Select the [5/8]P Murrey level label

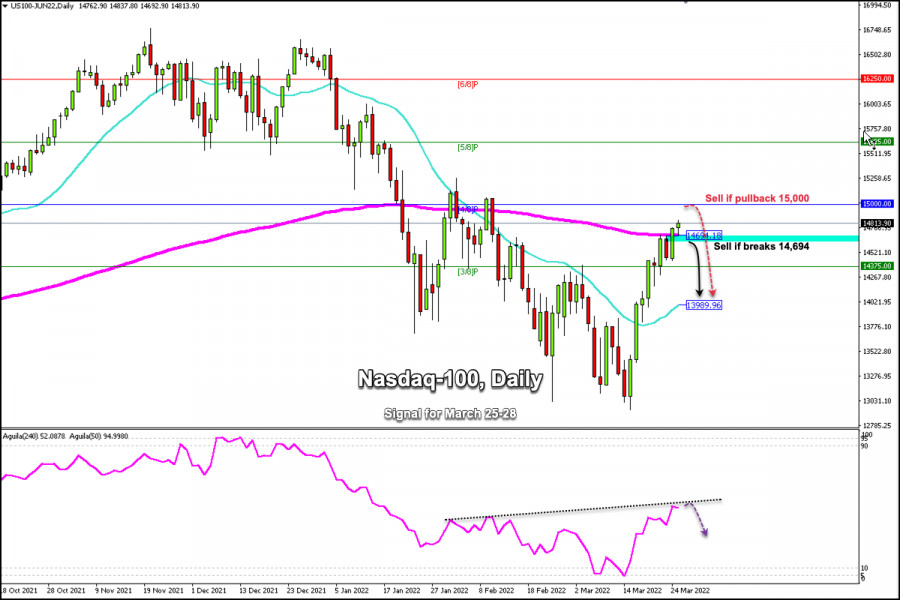pos(468,148)
